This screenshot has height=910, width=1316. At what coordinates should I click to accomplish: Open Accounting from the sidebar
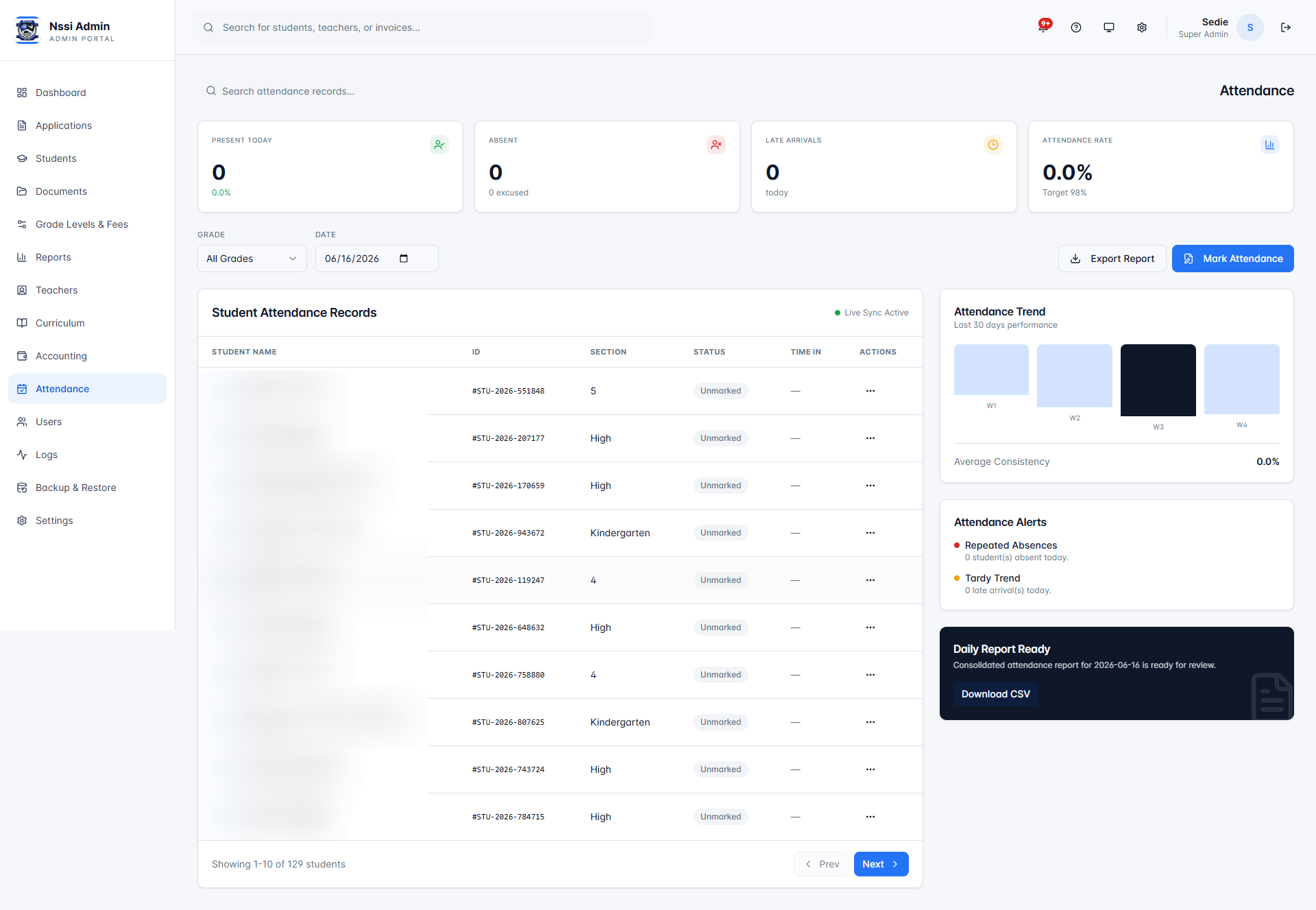click(87, 356)
